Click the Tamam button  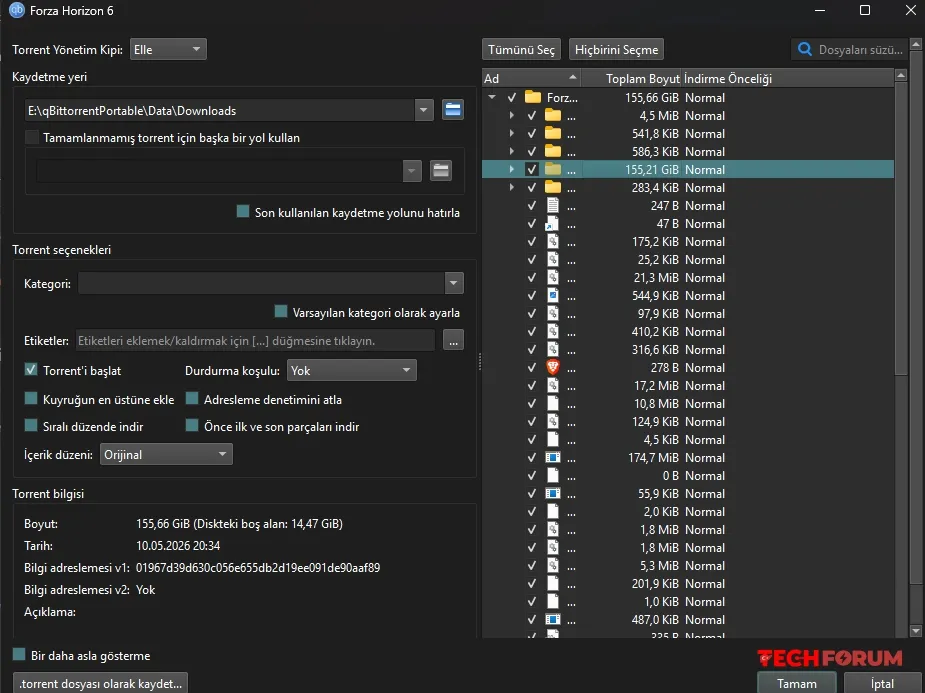[x=797, y=683]
